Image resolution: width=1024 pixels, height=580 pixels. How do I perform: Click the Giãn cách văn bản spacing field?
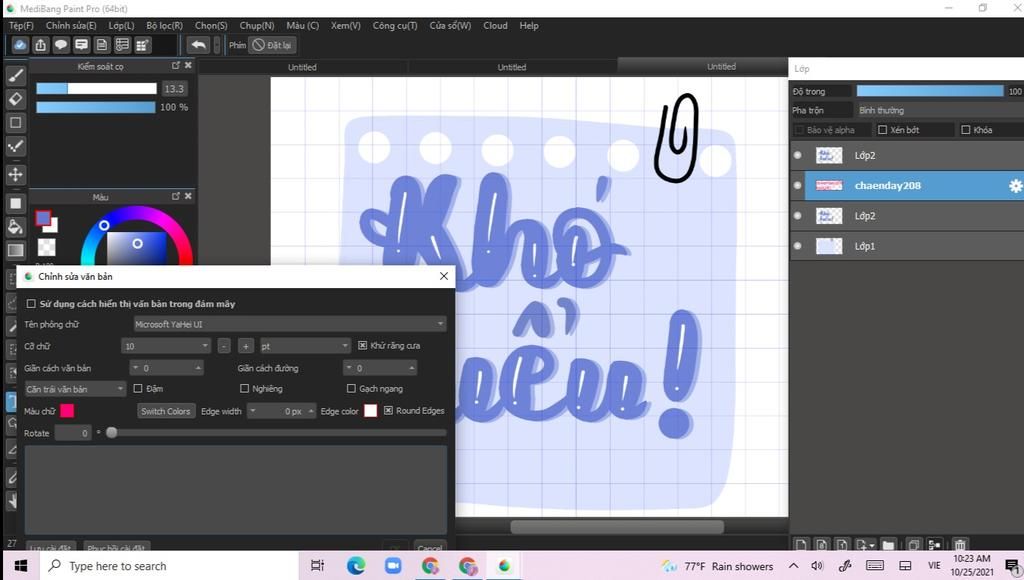click(x=167, y=368)
